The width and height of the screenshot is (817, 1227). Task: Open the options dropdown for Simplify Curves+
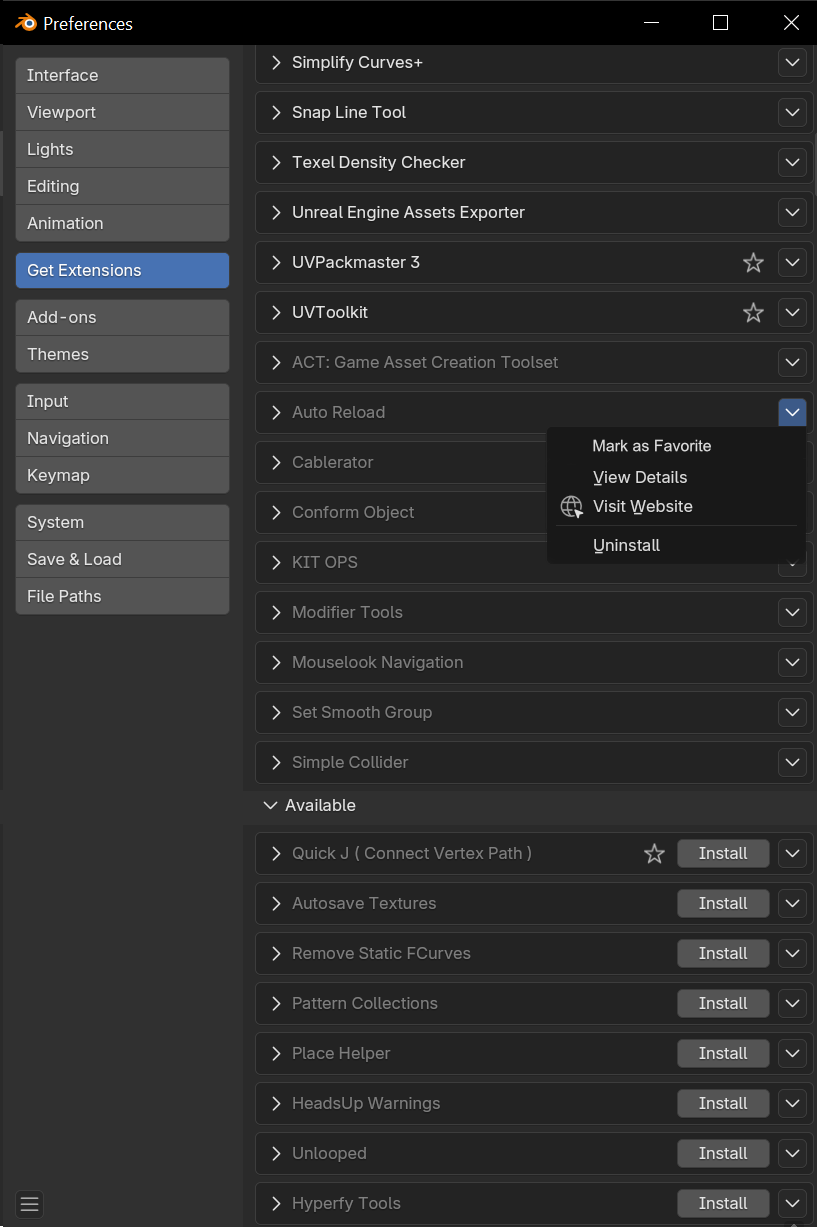tap(792, 62)
